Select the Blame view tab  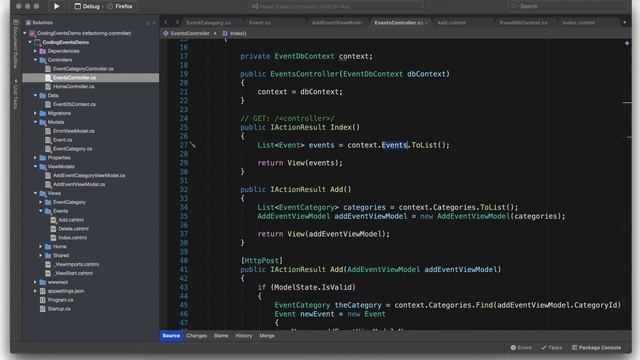[221, 336]
